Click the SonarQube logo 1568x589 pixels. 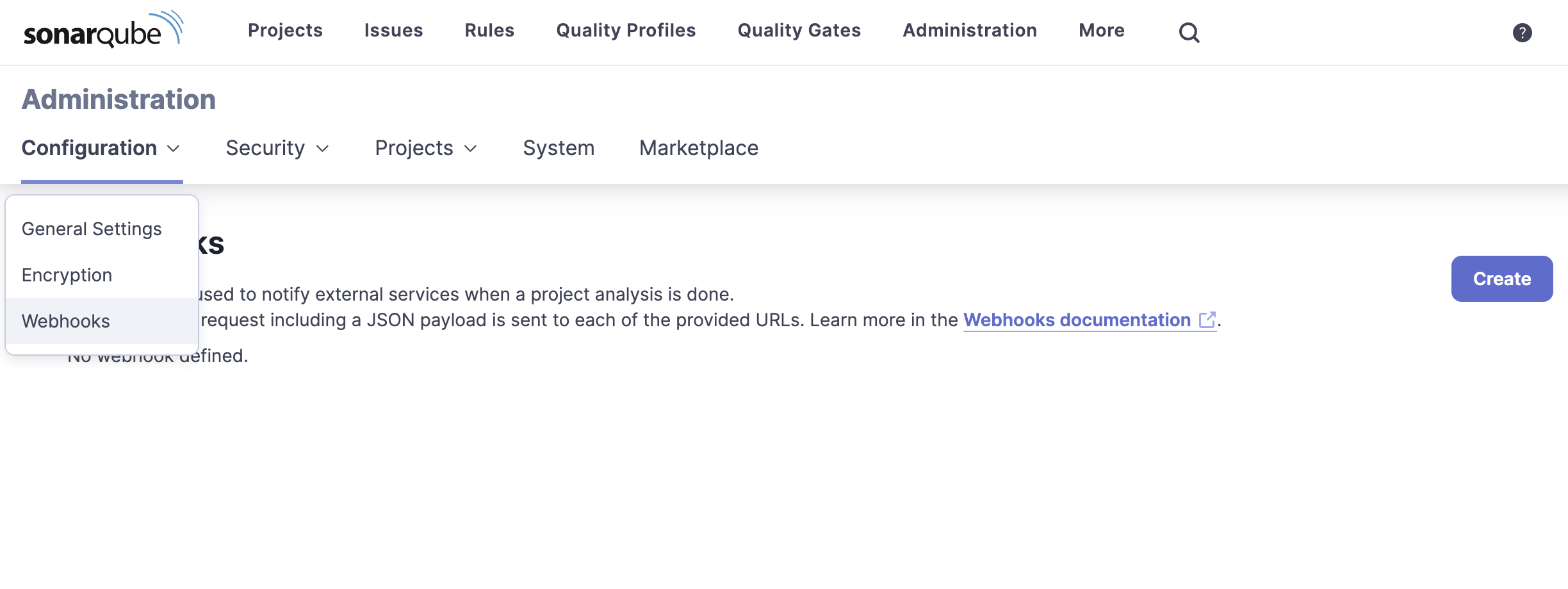pos(104,29)
